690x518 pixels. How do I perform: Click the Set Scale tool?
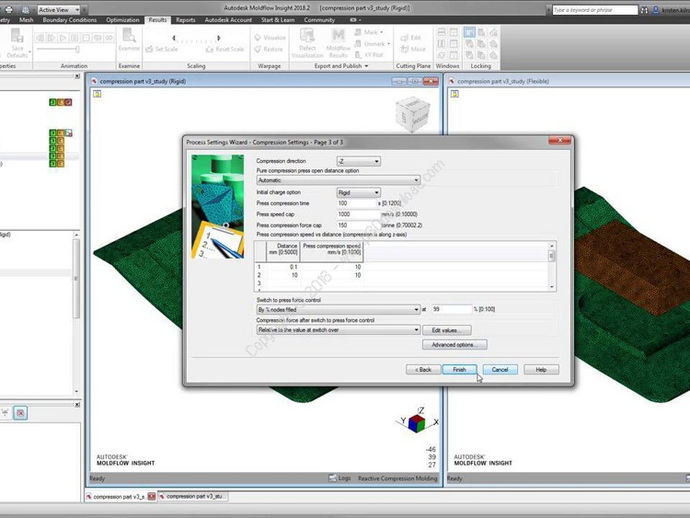(x=162, y=49)
